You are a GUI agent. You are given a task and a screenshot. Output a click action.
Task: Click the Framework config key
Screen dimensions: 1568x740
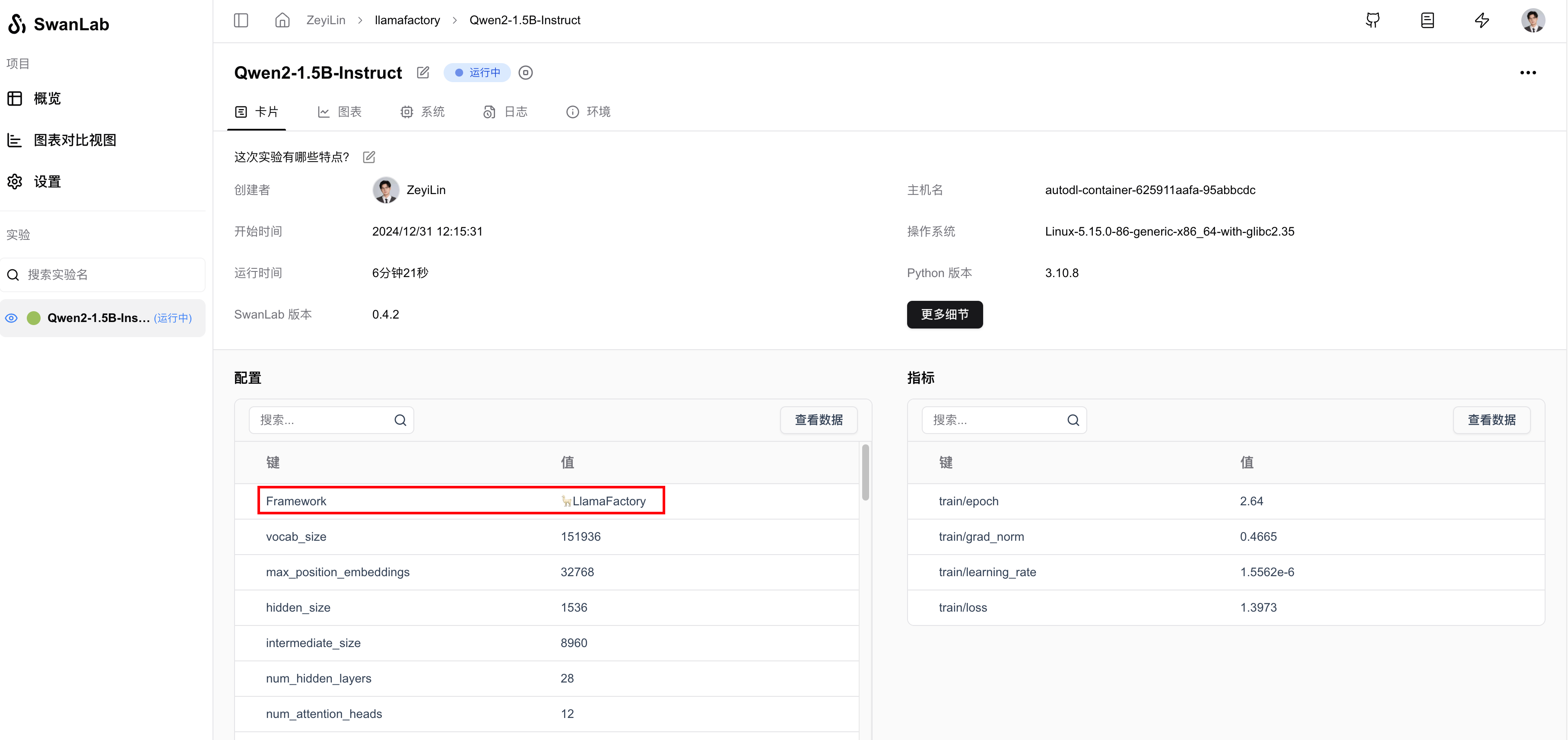[x=296, y=501]
